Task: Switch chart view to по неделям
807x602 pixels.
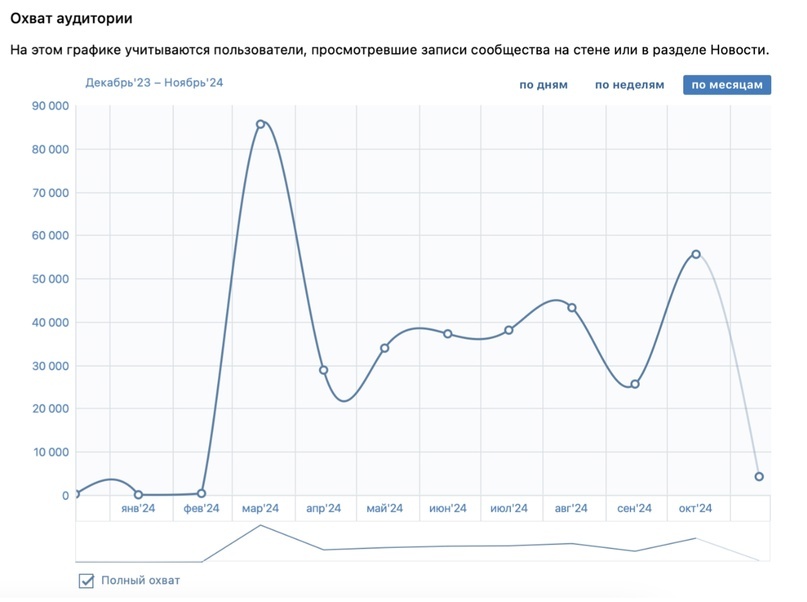Action: click(x=629, y=85)
